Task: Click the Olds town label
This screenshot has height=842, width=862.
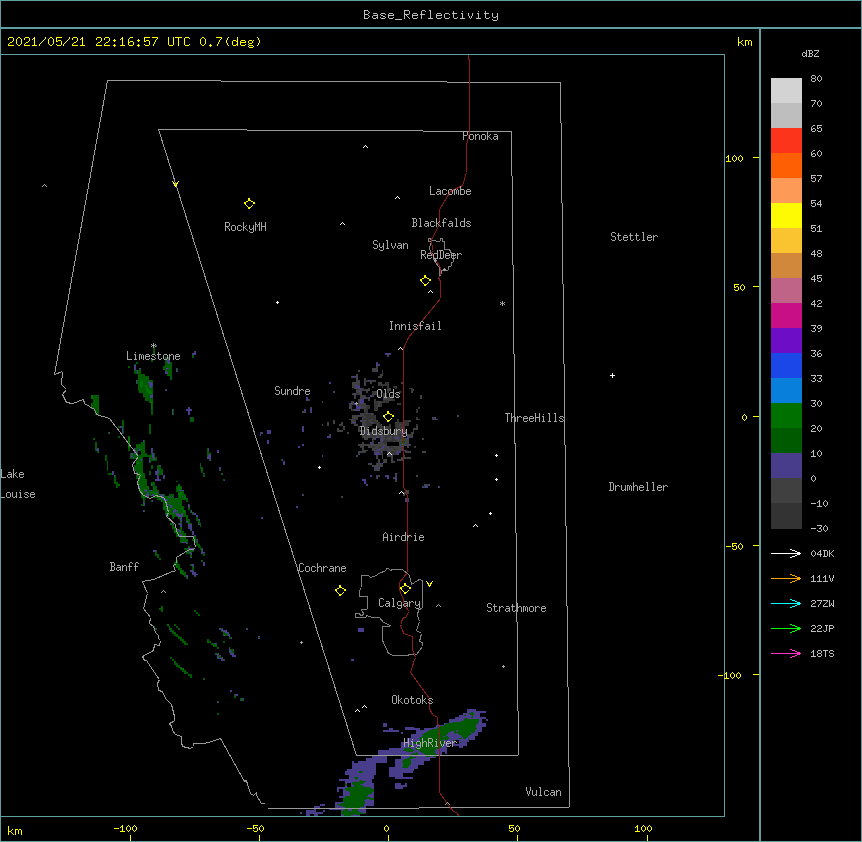Action: [388, 394]
